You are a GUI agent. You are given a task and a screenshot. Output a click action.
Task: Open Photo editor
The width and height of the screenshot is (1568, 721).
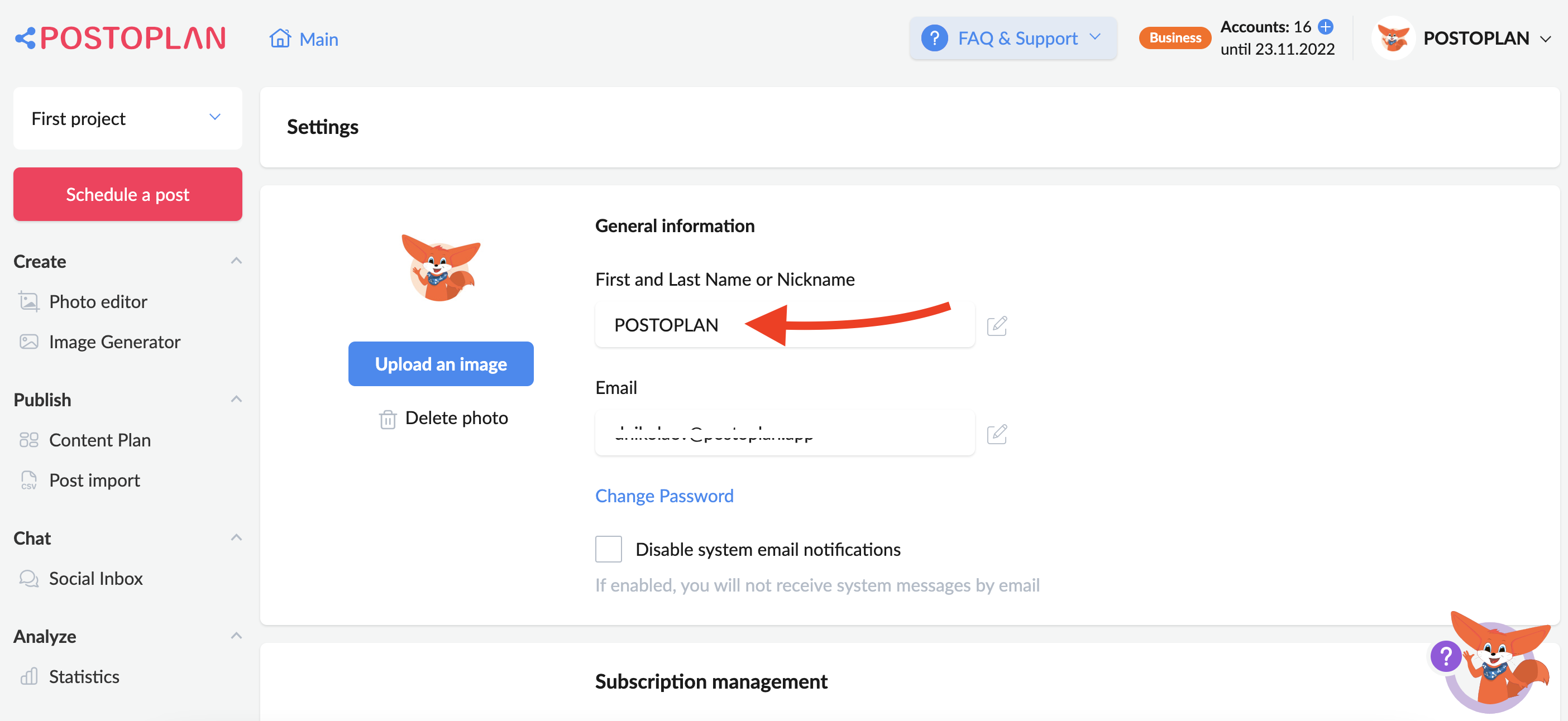(98, 302)
